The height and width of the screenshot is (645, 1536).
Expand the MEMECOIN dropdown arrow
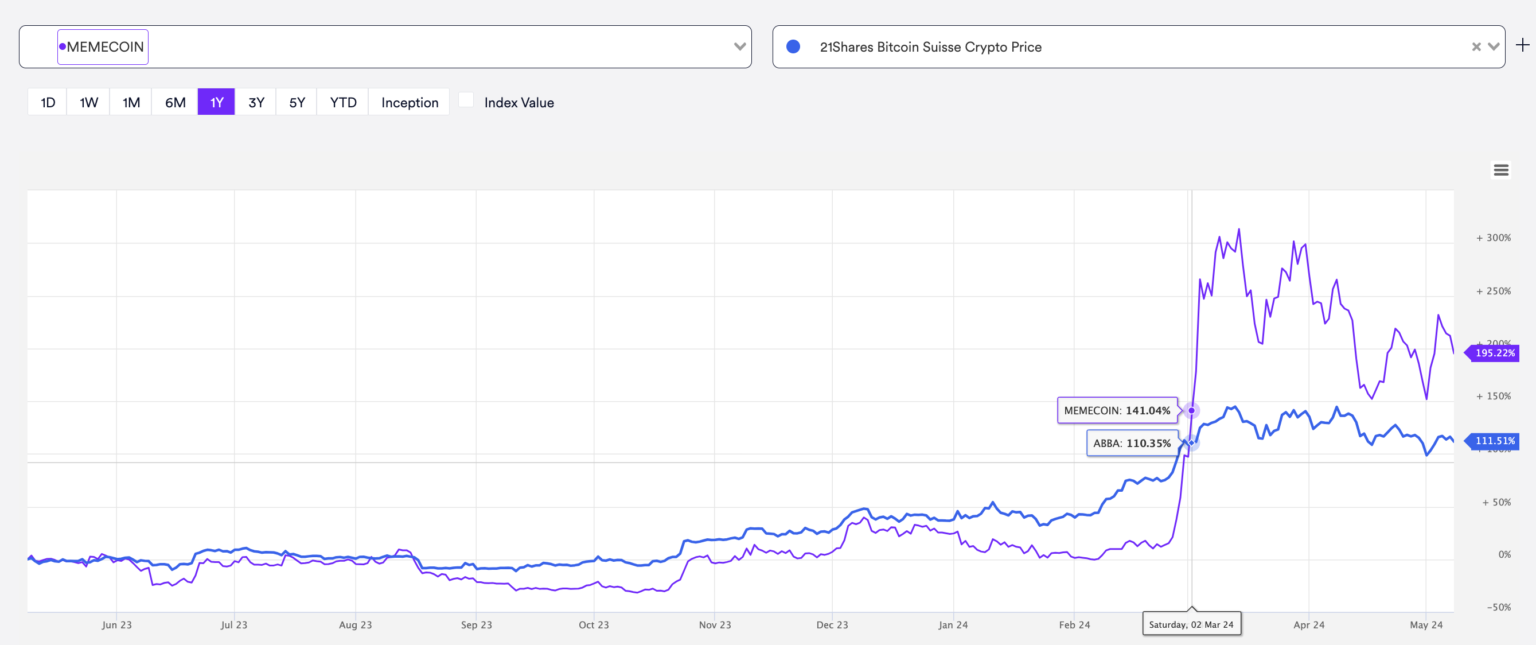(739, 47)
